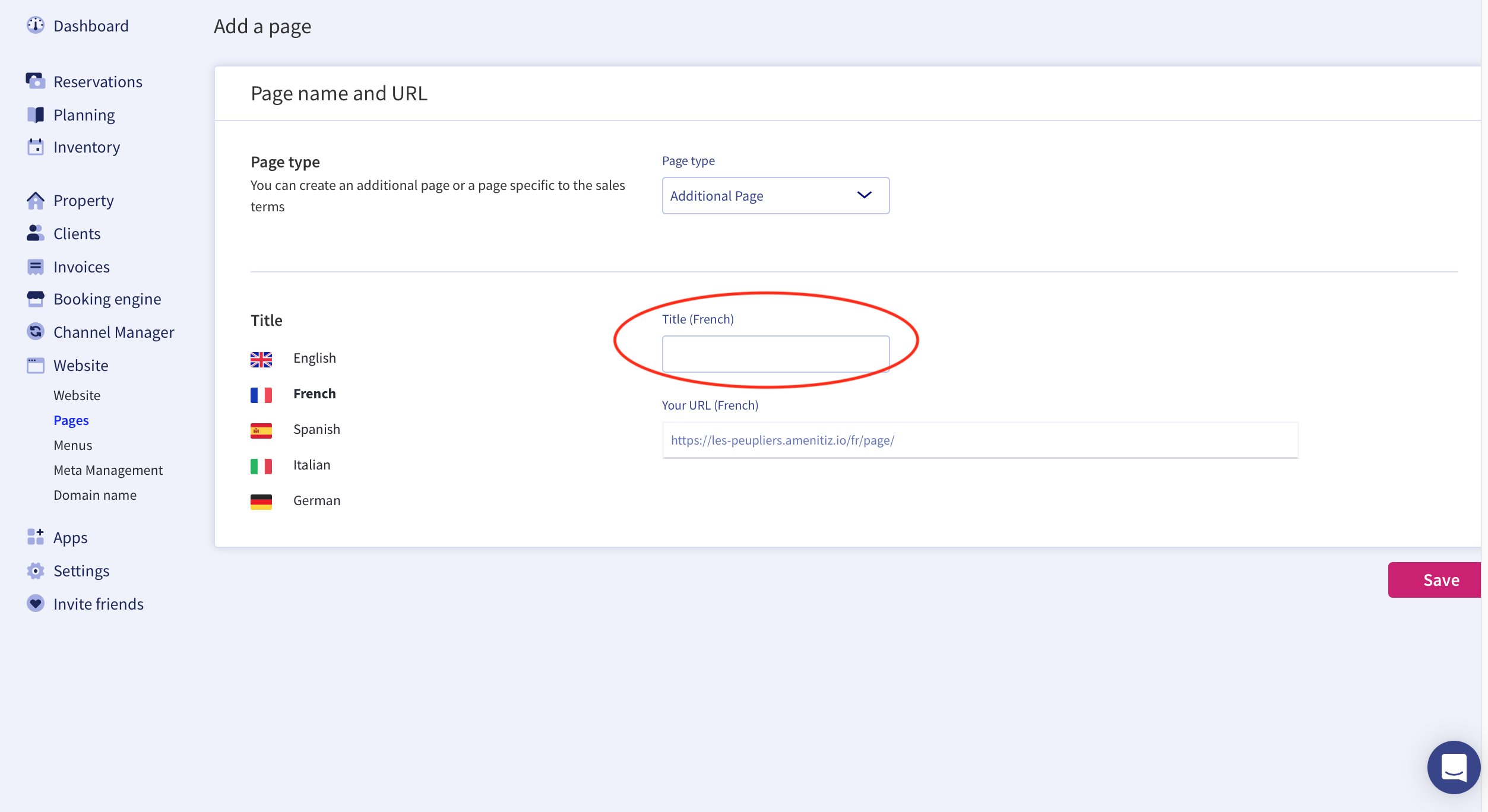Open the Website submenu item

point(77,395)
